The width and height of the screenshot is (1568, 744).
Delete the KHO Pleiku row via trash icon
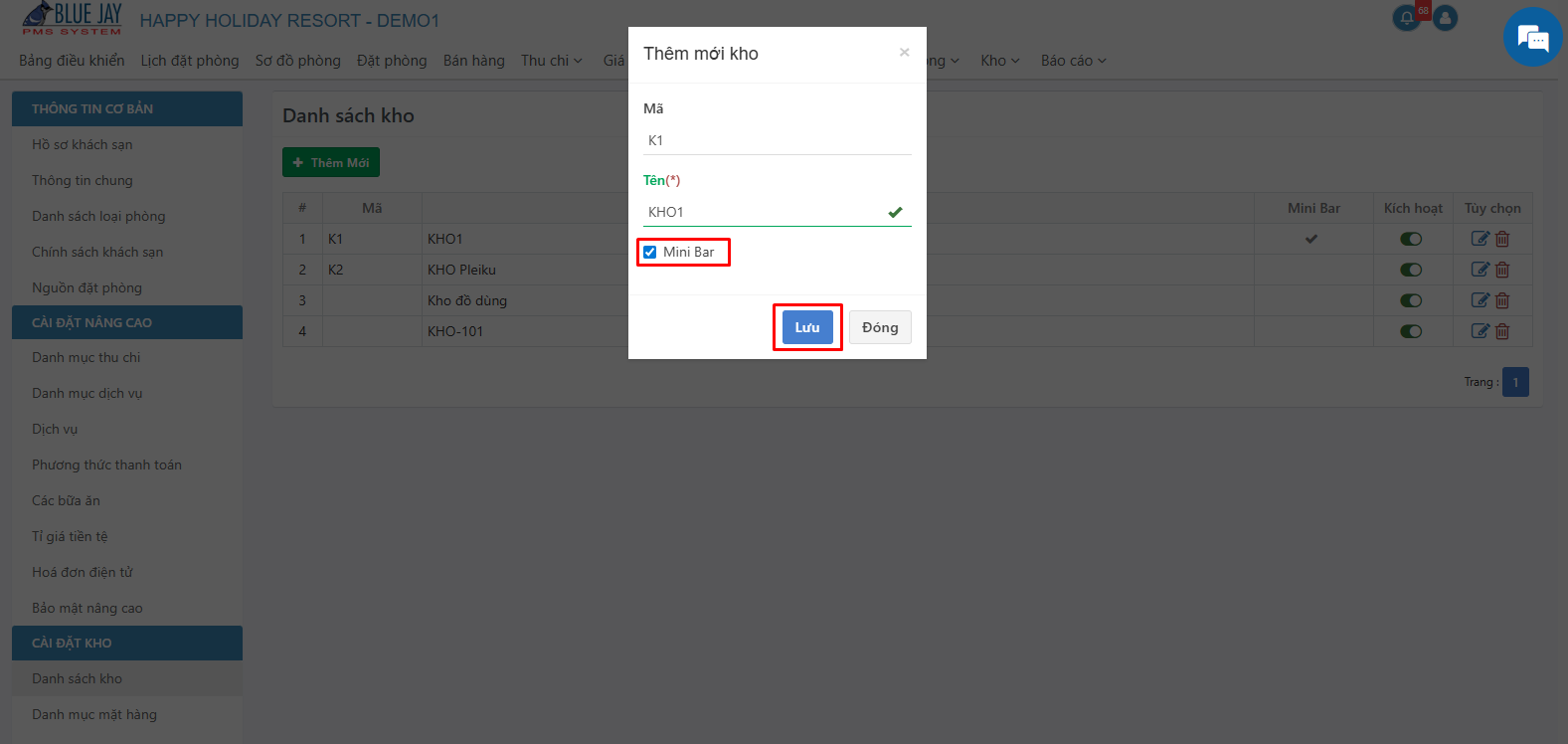[1502, 270]
